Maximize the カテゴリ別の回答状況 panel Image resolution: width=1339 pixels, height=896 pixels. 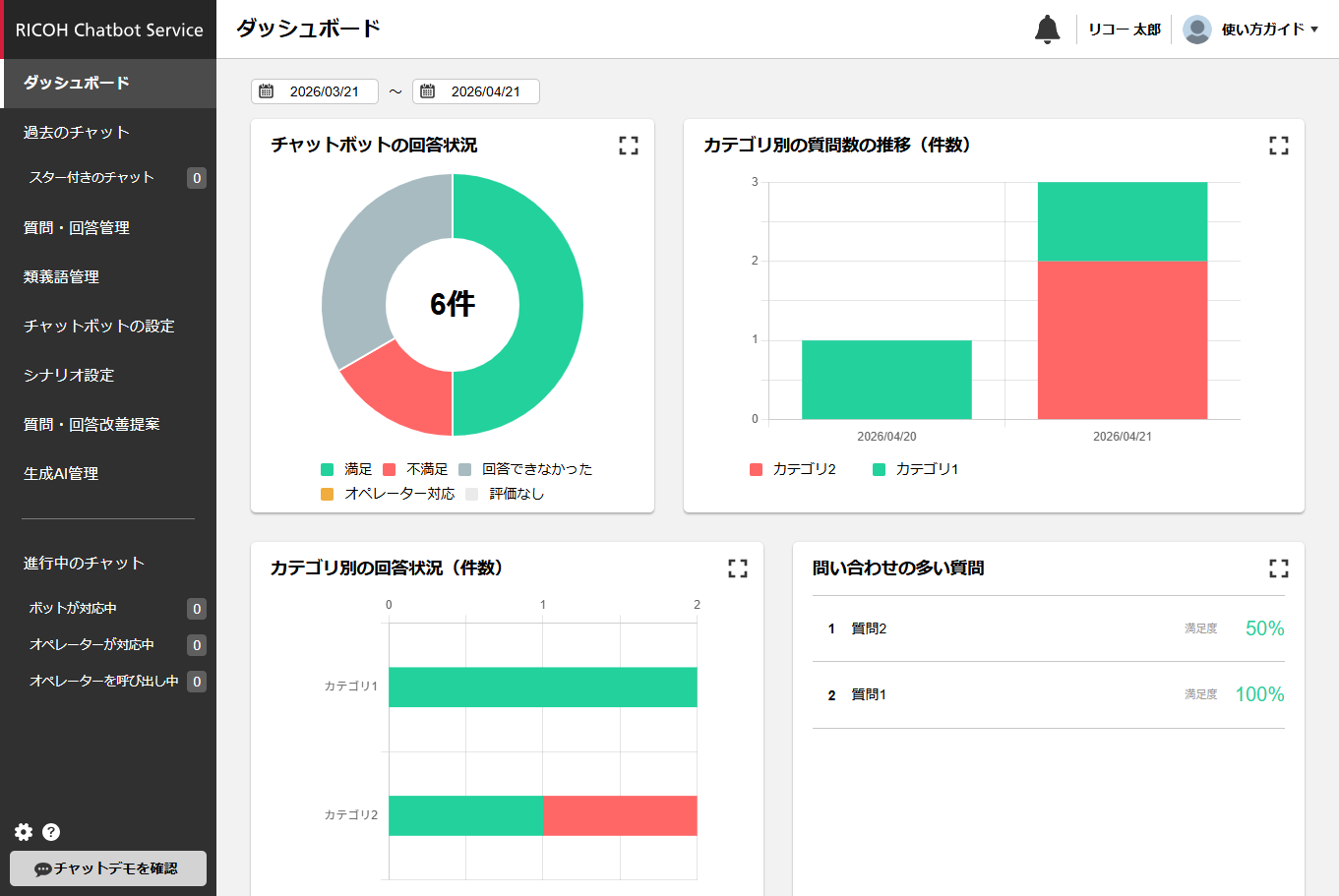(x=738, y=568)
